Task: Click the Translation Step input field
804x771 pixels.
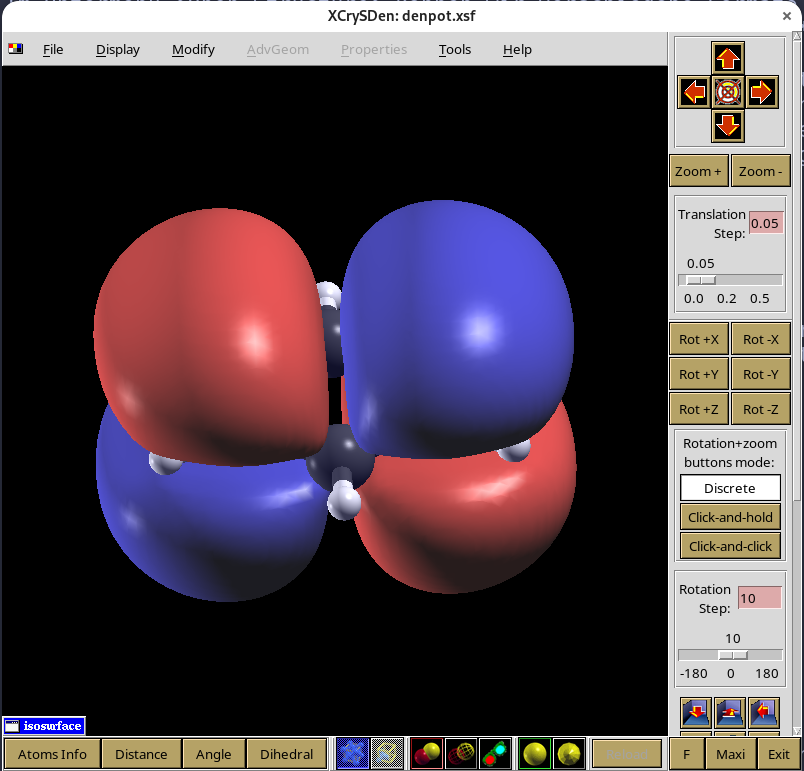Action: click(765, 223)
